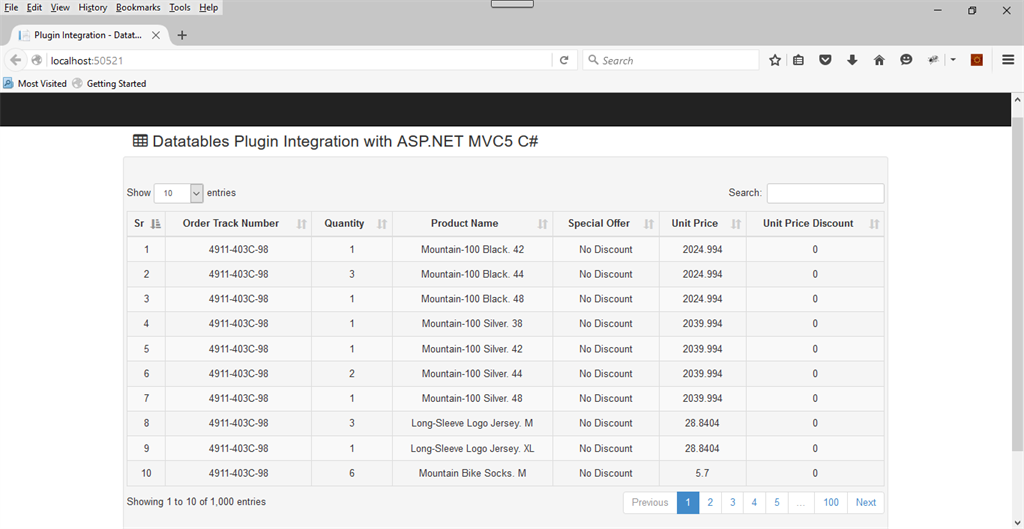
Task: Click the scrollbar up arrow
Action: [1017, 100]
